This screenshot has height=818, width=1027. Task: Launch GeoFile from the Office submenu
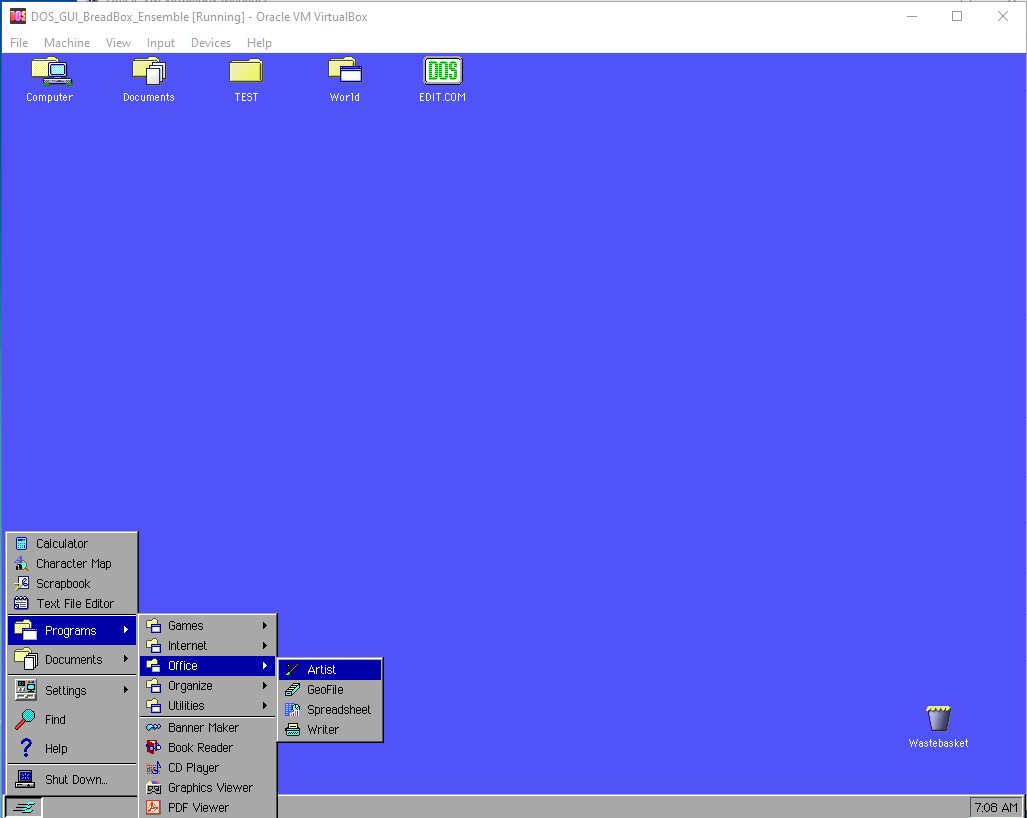(327, 689)
